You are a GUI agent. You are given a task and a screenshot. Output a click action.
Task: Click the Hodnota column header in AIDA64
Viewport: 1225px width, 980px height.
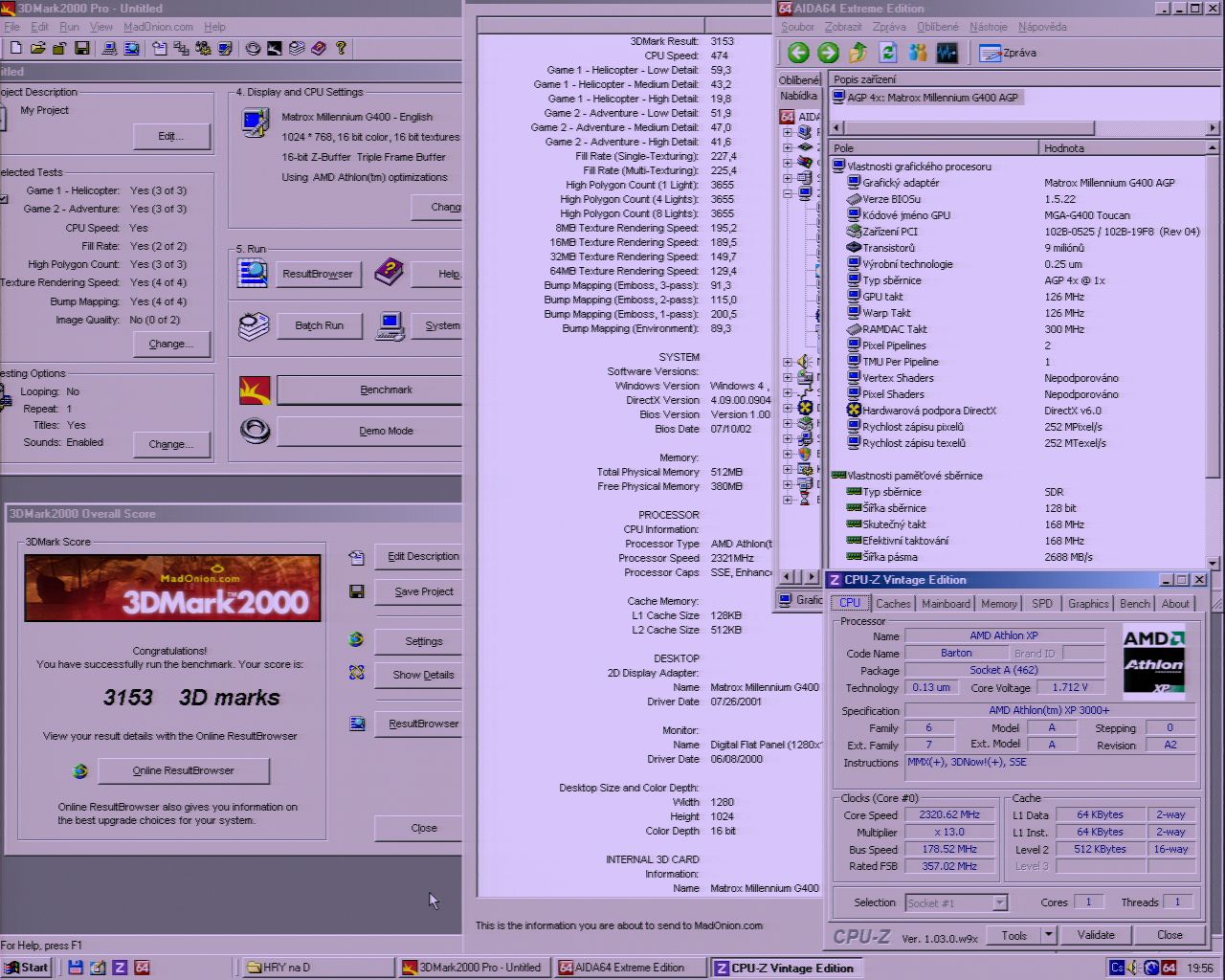[x=1122, y=148]
